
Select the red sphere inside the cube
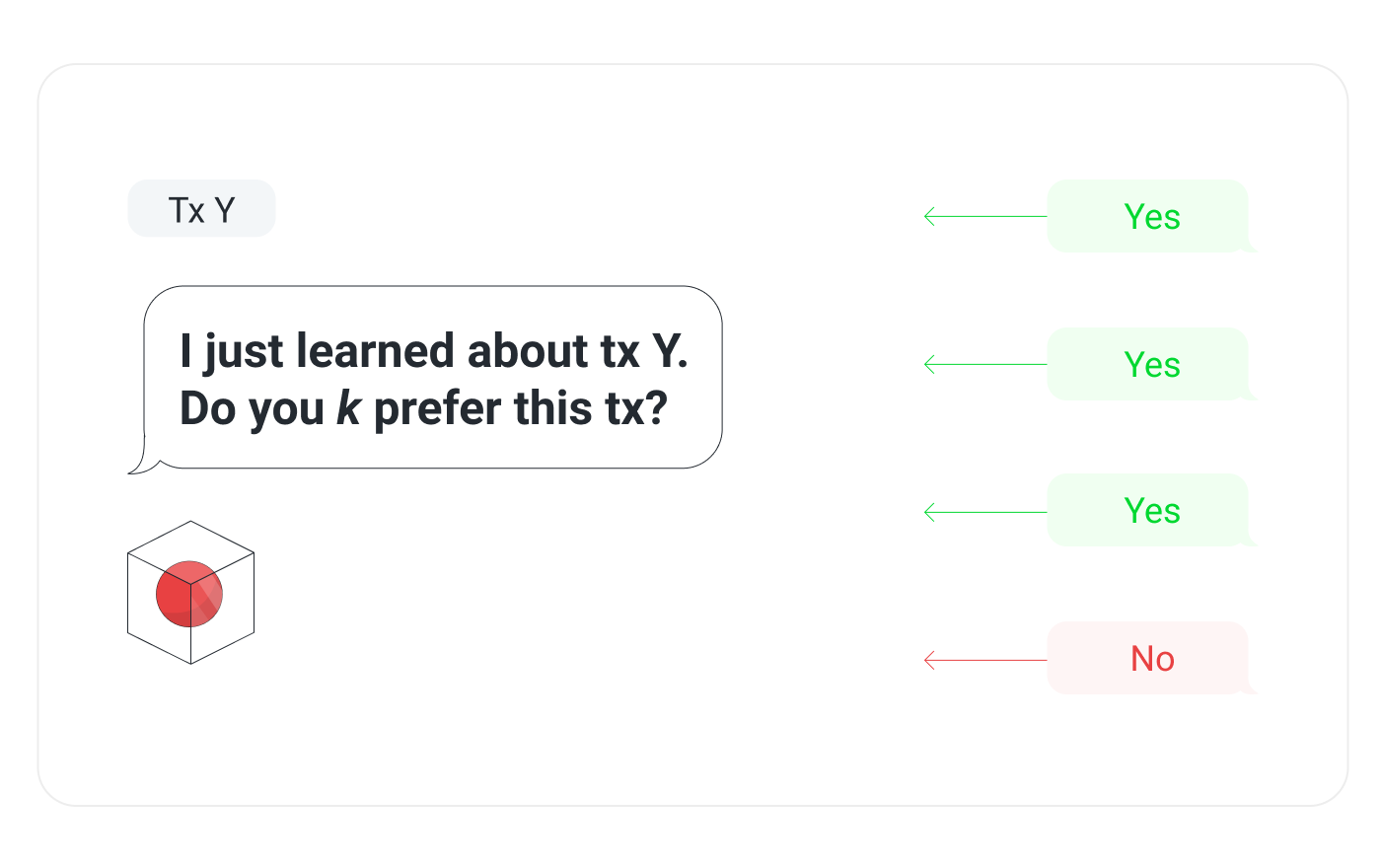(189, 594)
